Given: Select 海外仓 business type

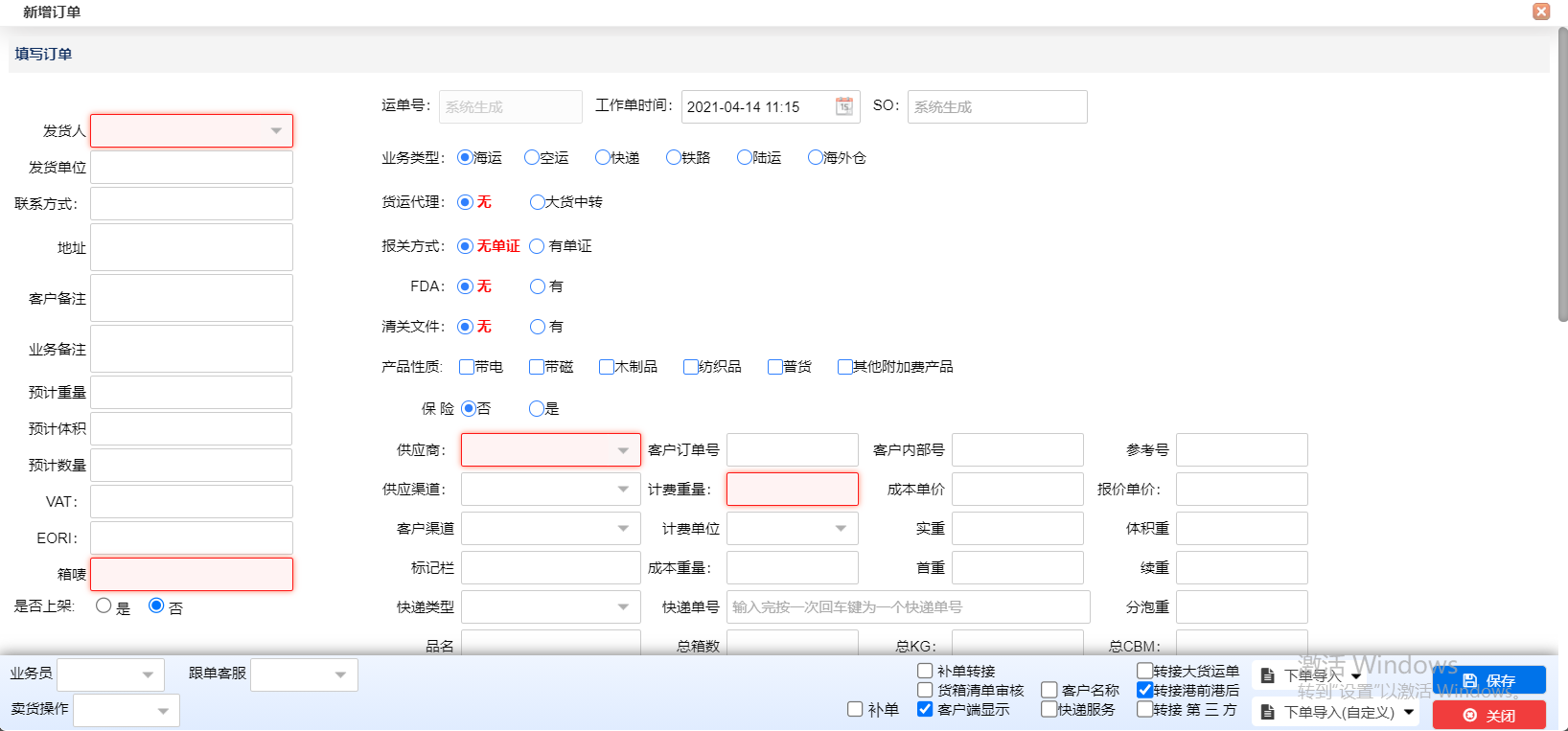Looking at the screenshot, I should click(816, 157).
